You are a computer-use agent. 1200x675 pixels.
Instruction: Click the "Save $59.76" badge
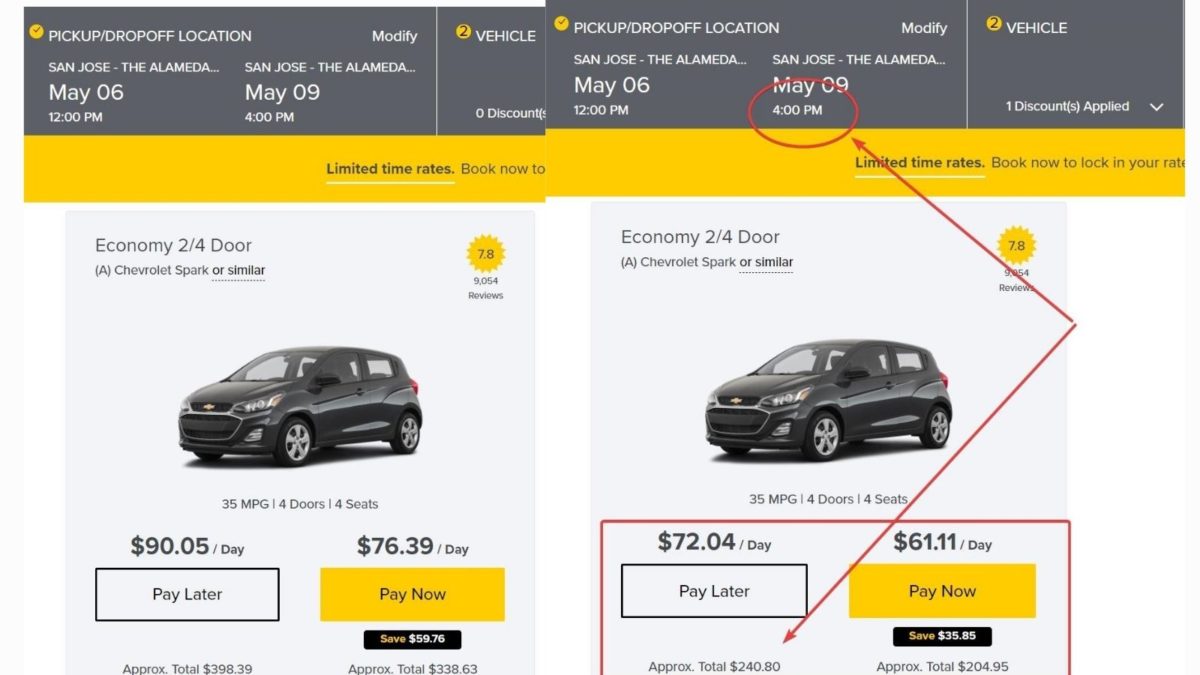(412, 638)
